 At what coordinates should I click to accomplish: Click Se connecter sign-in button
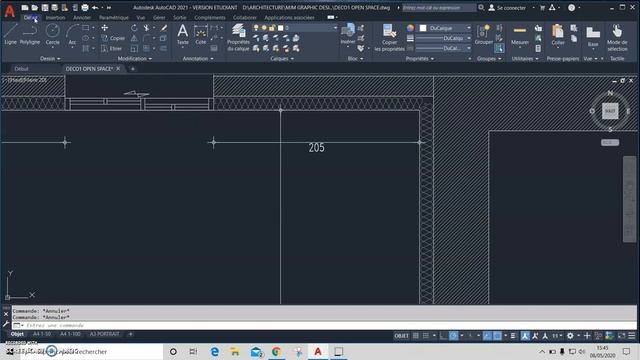(507, 7)
